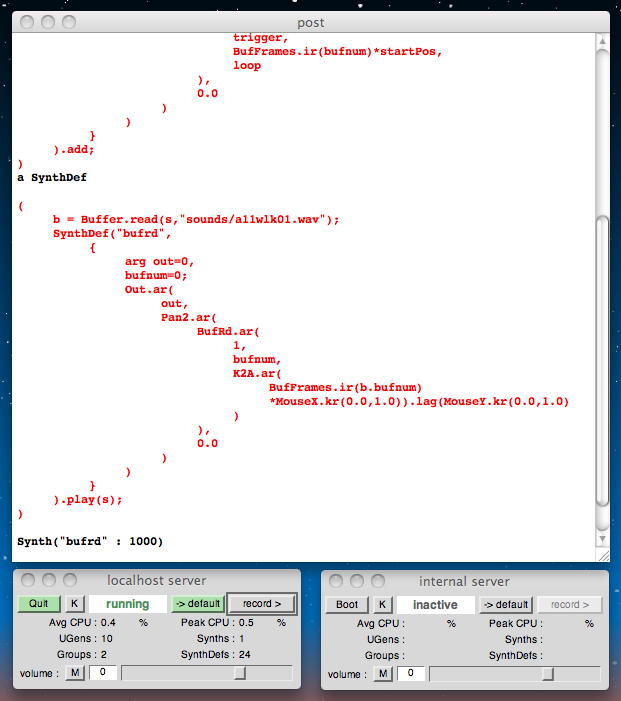The width and height of the screenshot is (621, 701).
Task: Click the 'K2A.ar(' code line
Action: click(x=257, y=373)
